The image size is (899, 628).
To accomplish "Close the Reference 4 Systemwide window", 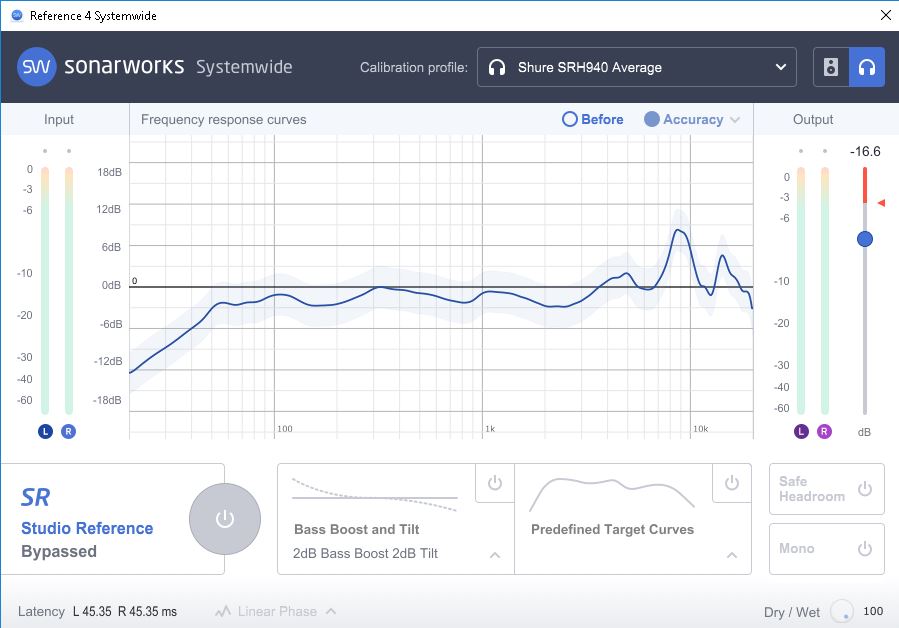I will pyautogui.click(x=885, y=15).
